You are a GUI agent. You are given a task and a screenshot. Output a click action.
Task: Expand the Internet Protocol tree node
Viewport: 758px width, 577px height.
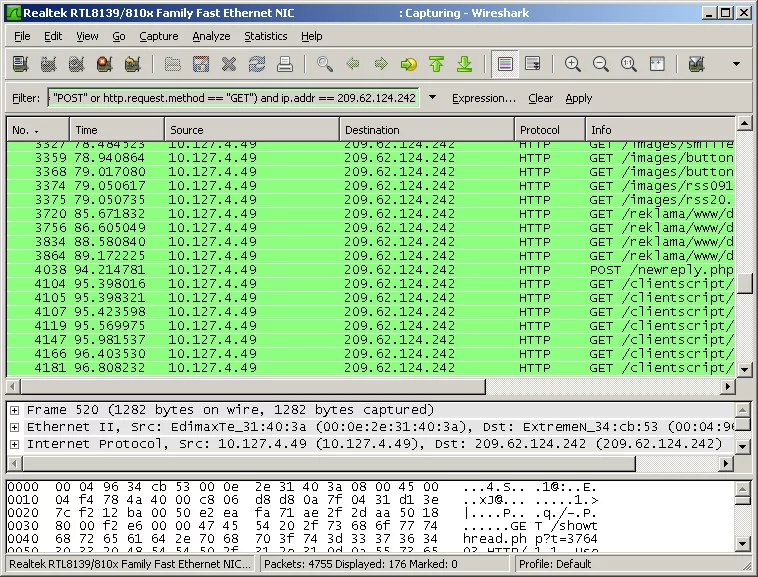click(15, 444)
